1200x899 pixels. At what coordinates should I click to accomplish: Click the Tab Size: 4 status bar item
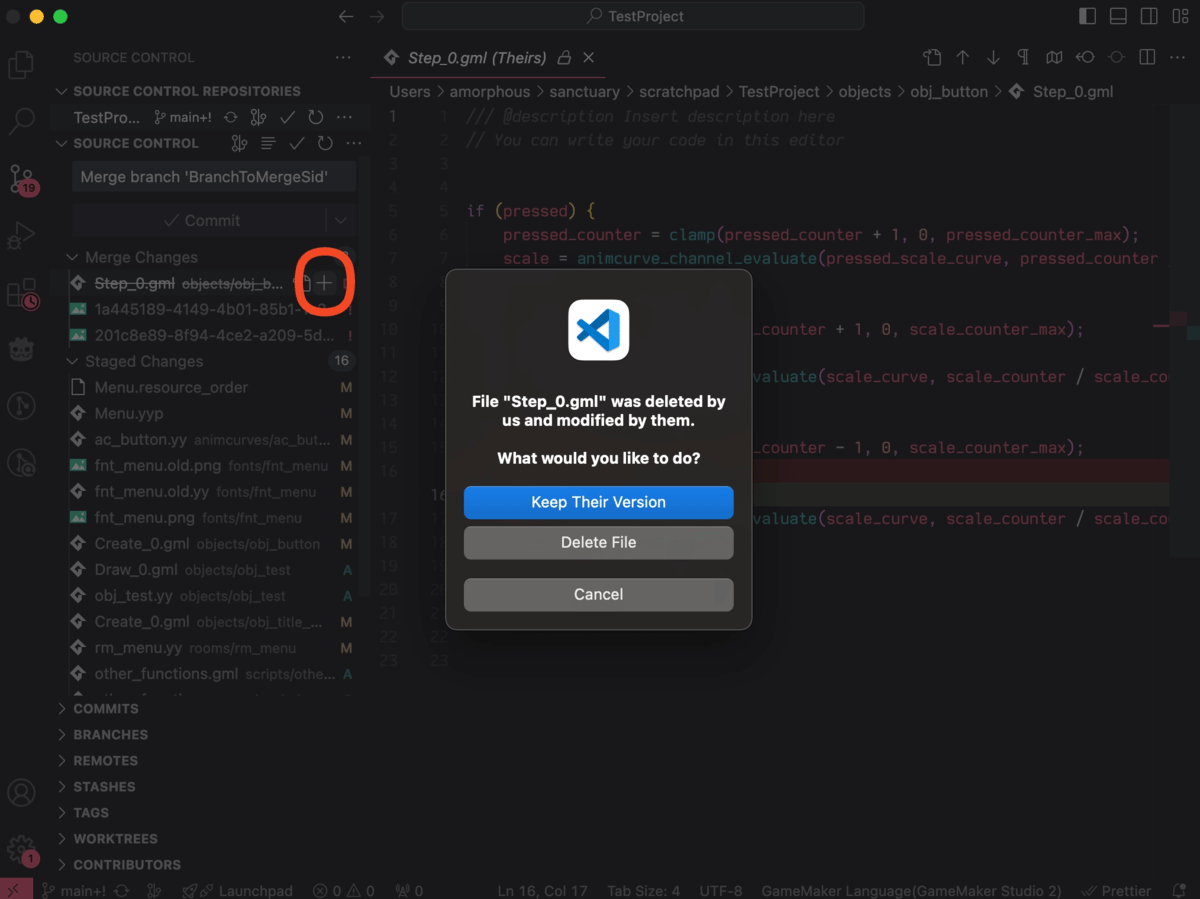[643, 891]
